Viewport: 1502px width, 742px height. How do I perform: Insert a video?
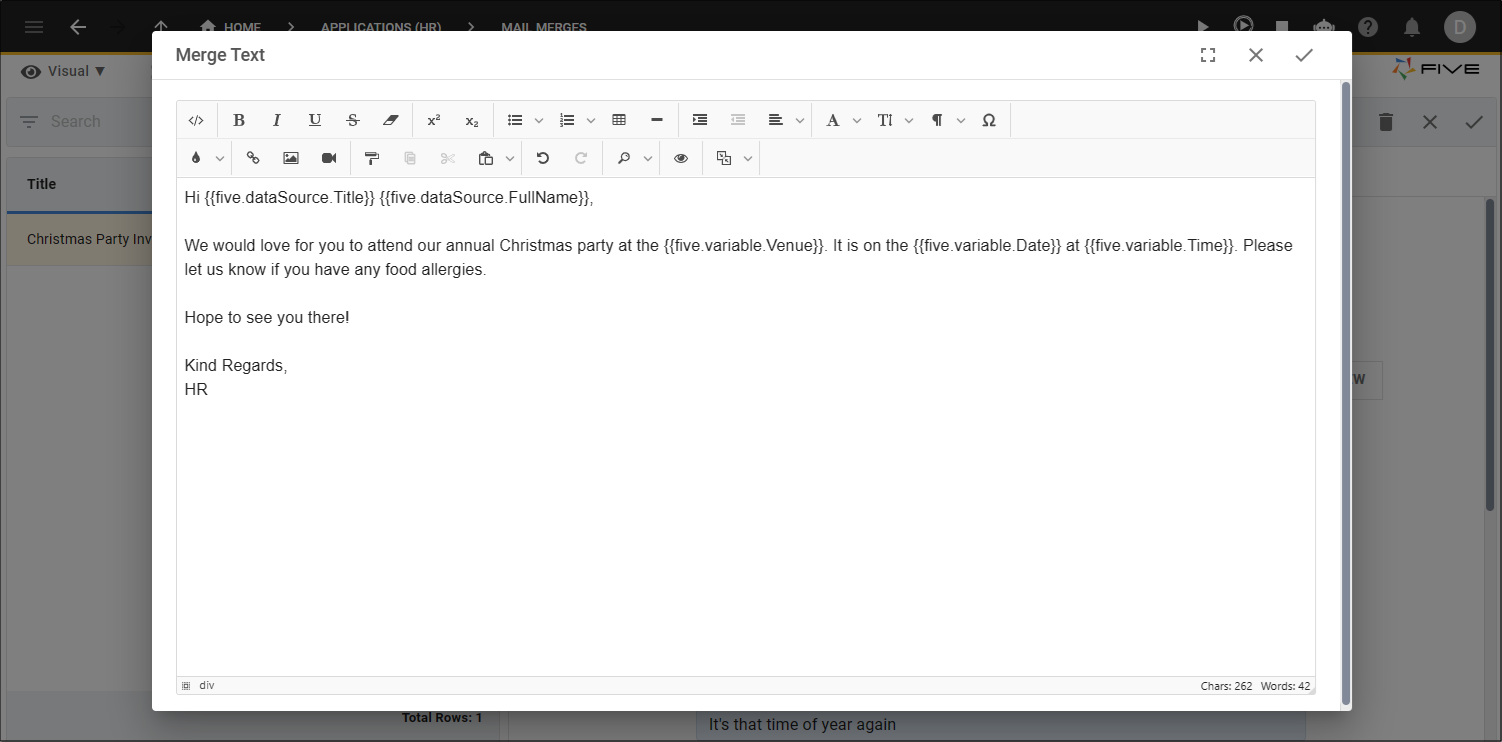click(x=329, y=158)
